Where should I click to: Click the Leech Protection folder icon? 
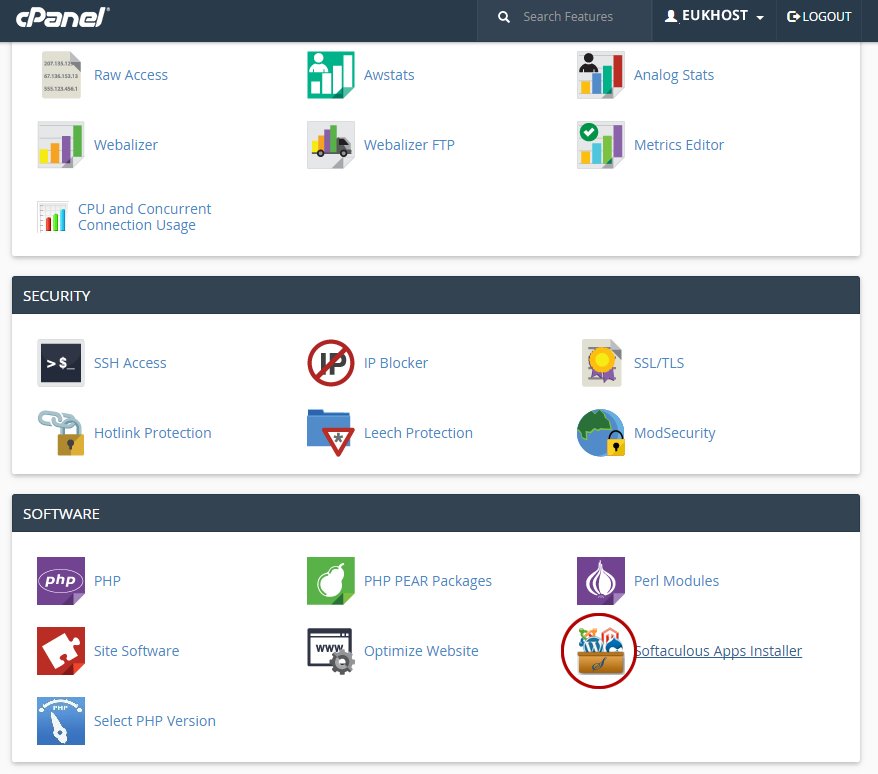(330, 433)
